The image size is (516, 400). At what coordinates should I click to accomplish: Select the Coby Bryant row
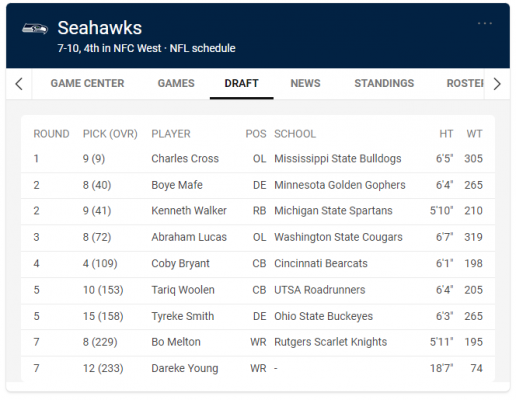point(258,264)
